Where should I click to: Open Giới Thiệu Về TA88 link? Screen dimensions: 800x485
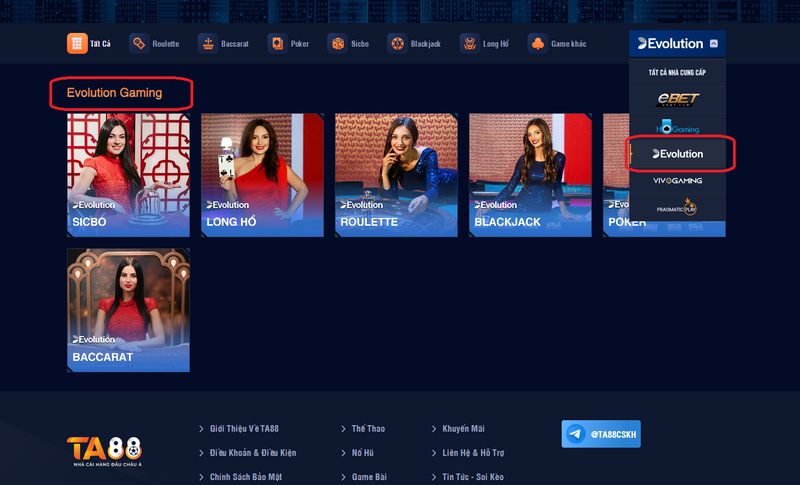(x=244, y=428)
